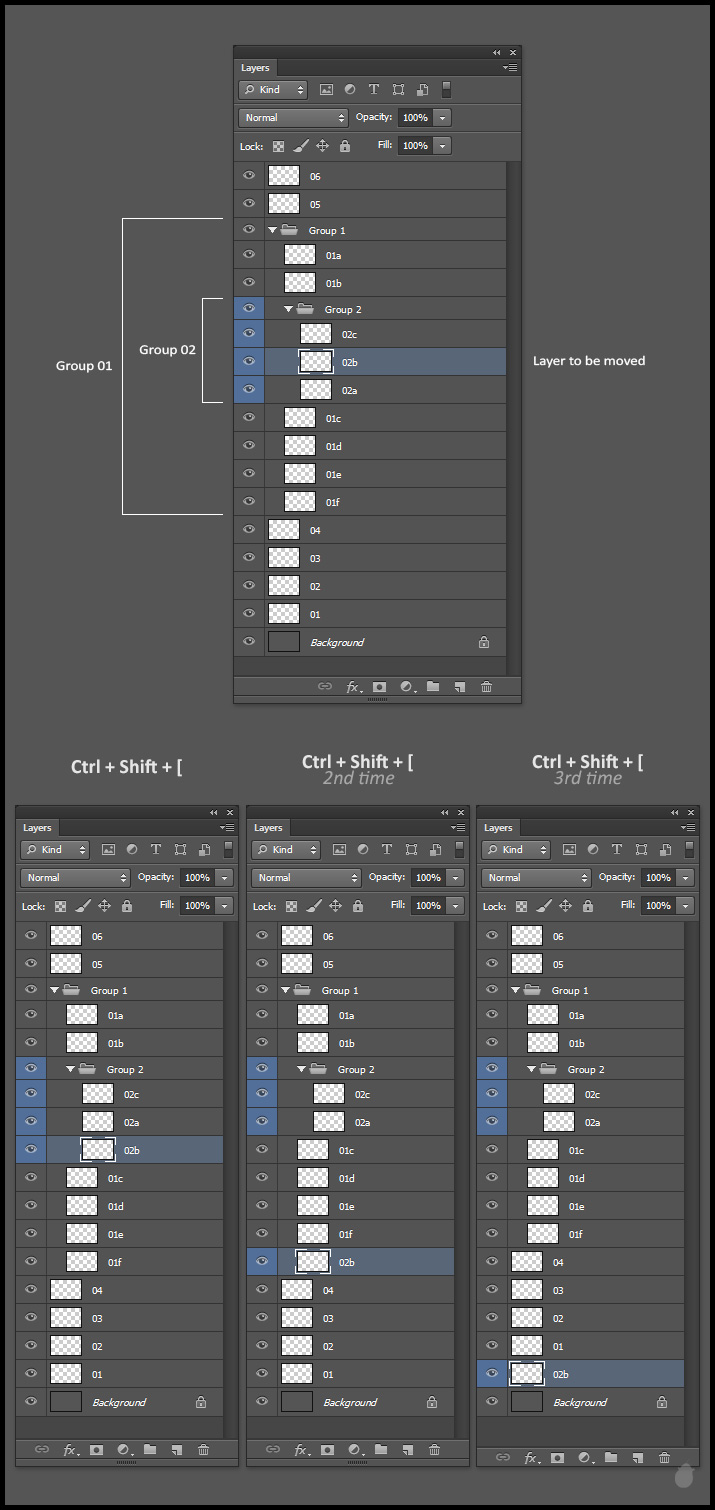The image size is (715, 1510).
Task: Click the Layers tab in the top panel
Action: [x=255, y=68]
